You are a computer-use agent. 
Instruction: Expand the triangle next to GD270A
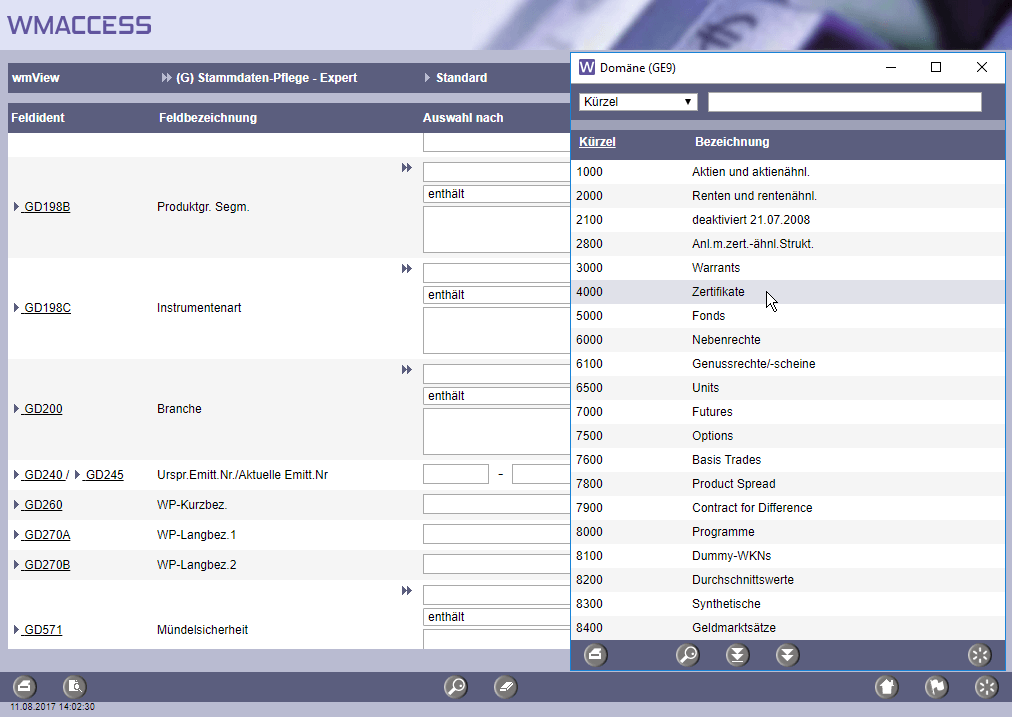tap(16, 534)
